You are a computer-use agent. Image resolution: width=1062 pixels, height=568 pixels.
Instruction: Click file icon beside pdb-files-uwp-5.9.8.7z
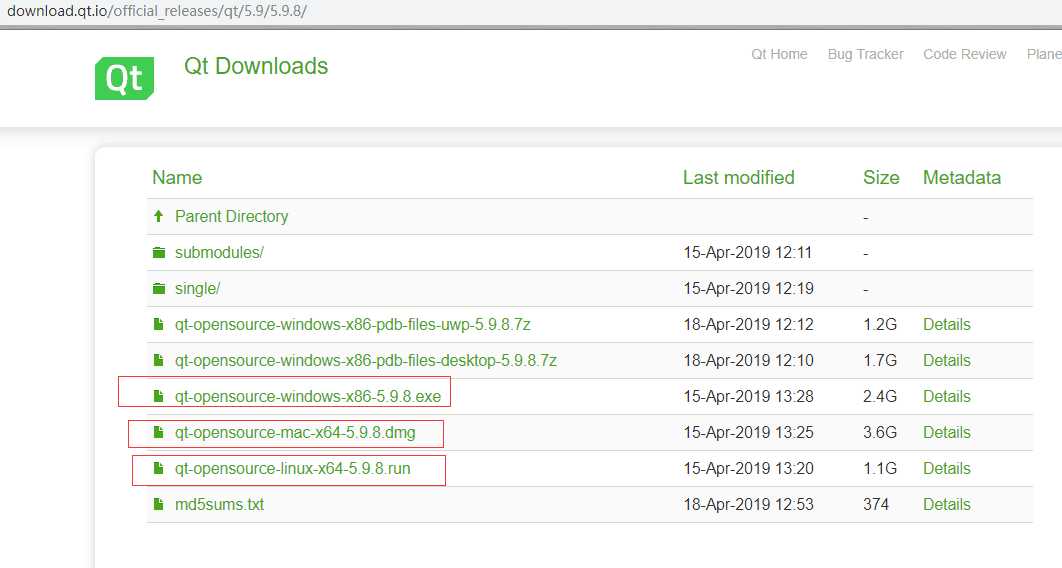pyautogui.click(x=158, y=324)
